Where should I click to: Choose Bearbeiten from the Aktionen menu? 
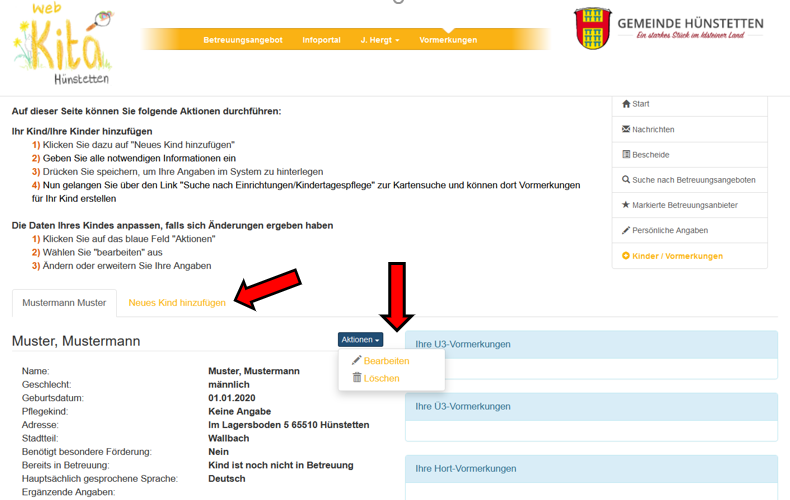386,361
